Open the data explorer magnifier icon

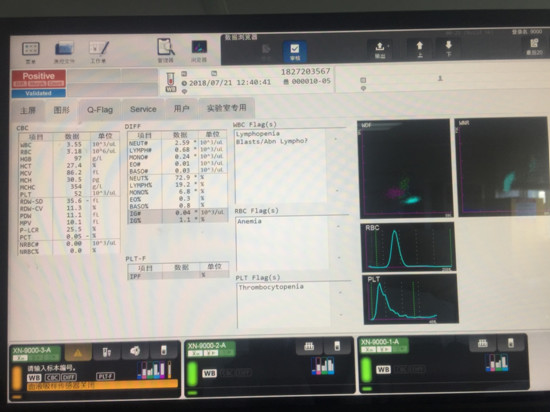coord(166,47)
